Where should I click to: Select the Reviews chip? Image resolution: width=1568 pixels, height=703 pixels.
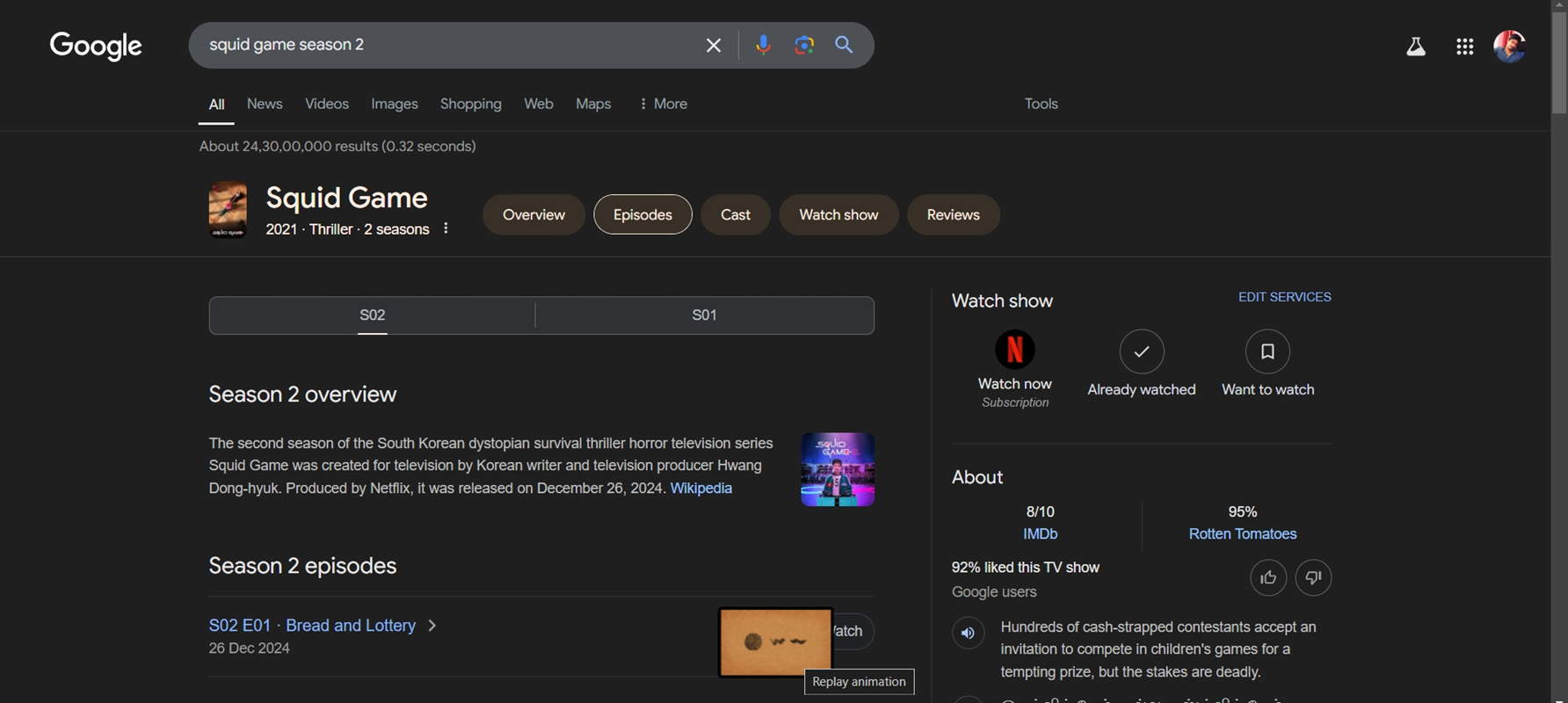(x=953, y=214)
